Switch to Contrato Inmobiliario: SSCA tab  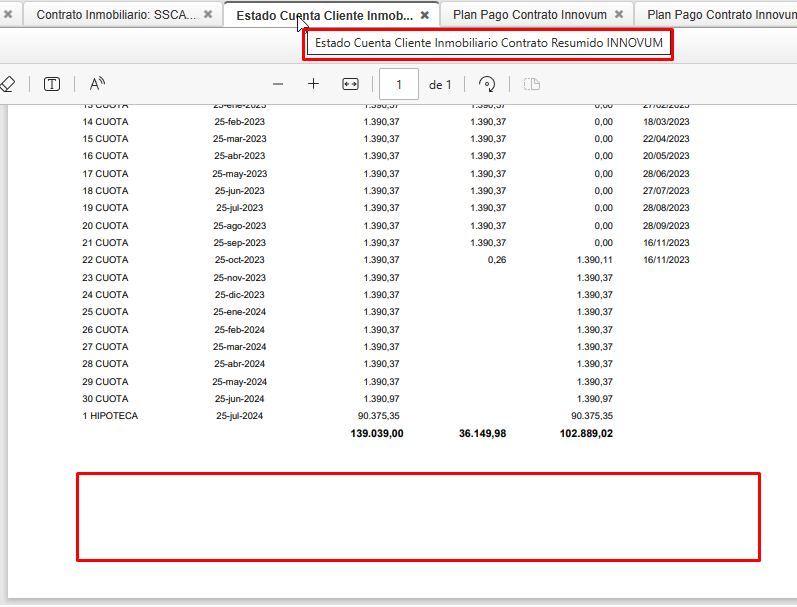point(115,15)
